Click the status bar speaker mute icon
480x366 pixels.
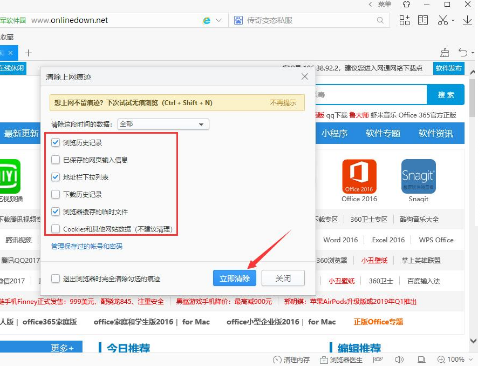tap(399, 360)
